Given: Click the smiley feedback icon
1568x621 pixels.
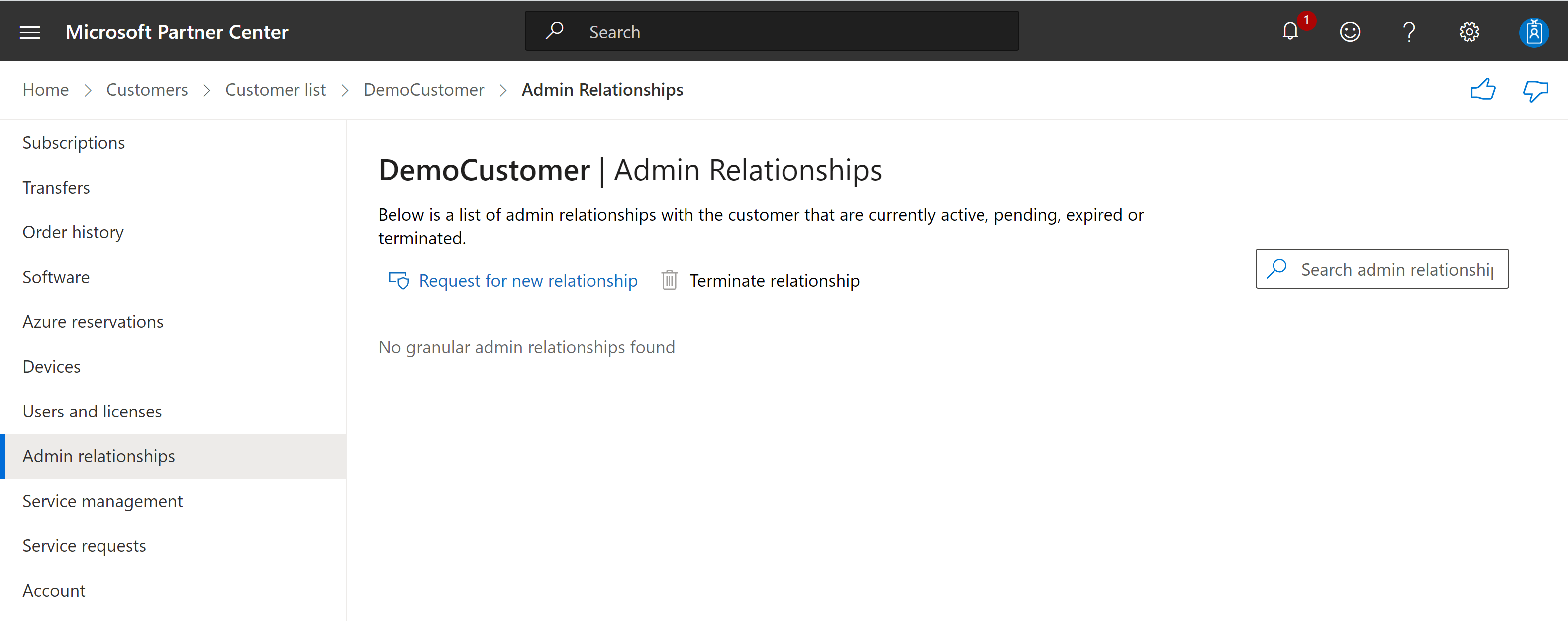Looking at the screenshot, I should 1350,32.
